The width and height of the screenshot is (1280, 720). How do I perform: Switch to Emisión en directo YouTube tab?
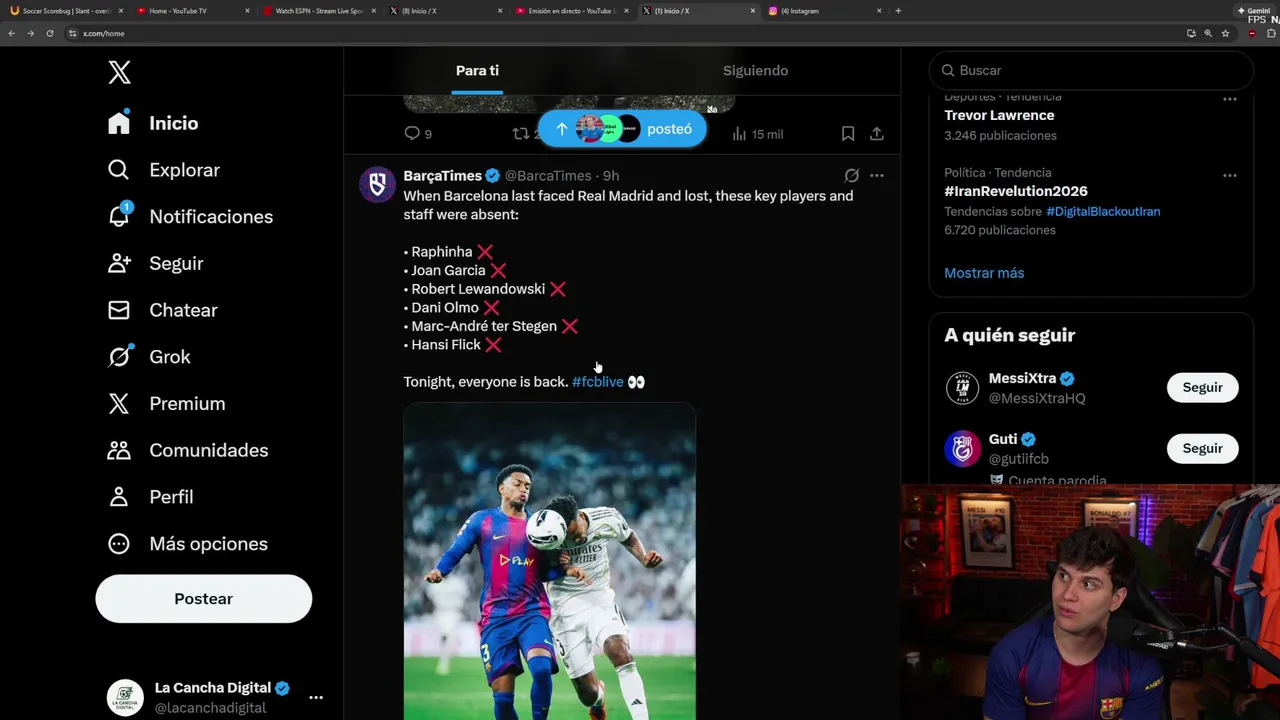tap(571, 11)
